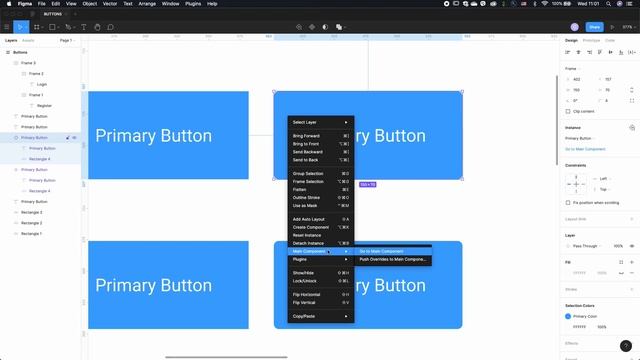The width and height of the screenshot is (640, 360).
Task: Click Go to Main Component link in Design panel
Action: (585, 149)
